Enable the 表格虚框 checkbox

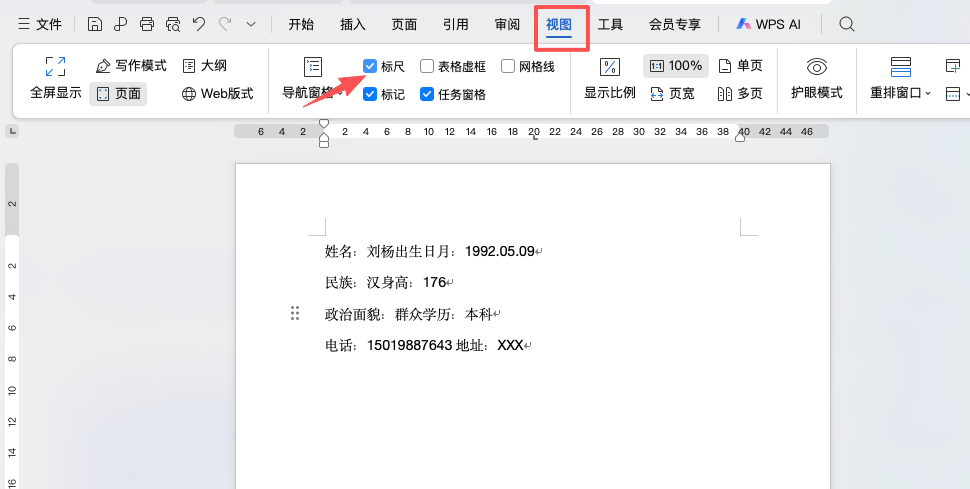[x=427, y=66]
